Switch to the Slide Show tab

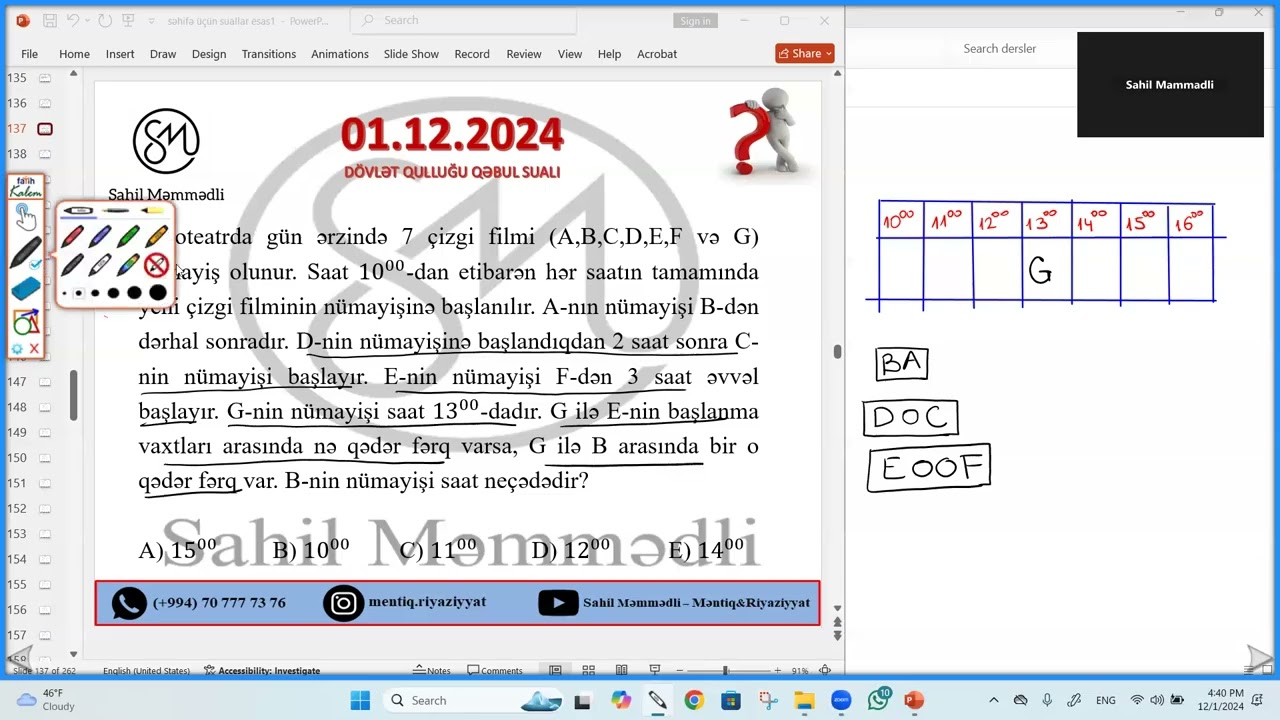point(411,54)
